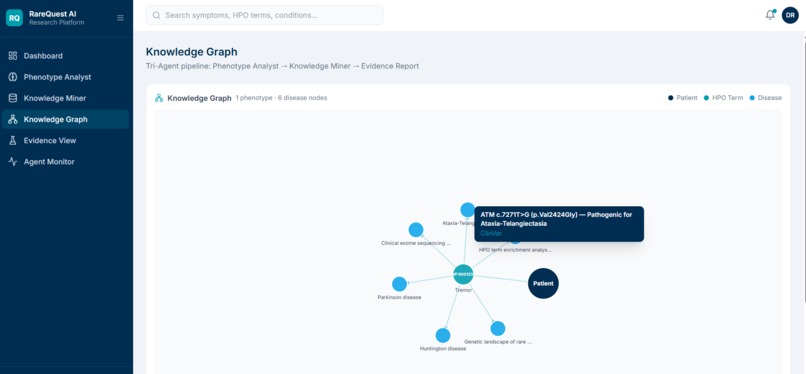Go to Phenotype Analyst
Image resolution: width=806 pixels, height=374 pixels.
coord(65,77)
